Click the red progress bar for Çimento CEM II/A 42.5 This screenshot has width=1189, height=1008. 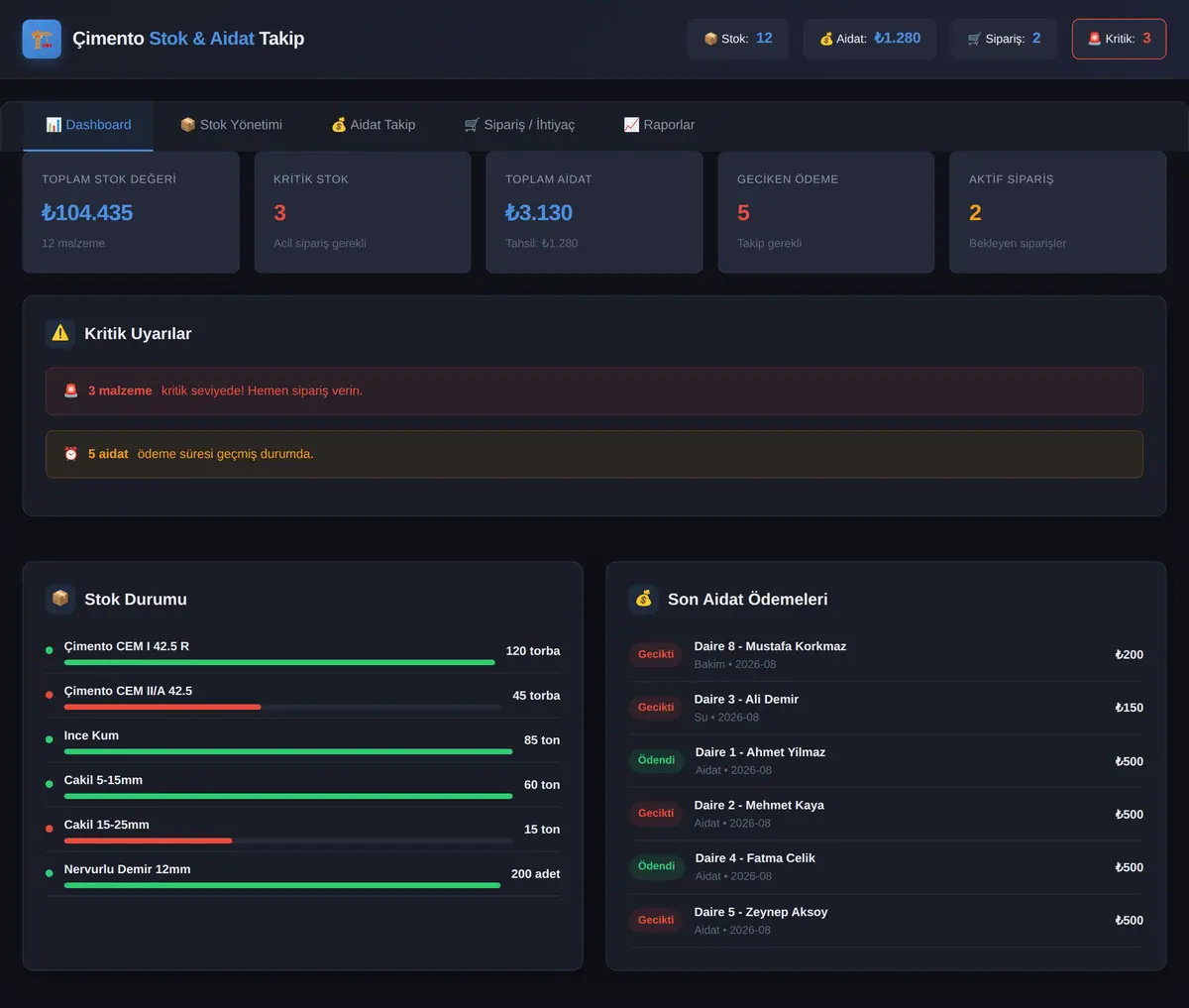coord(162,707)
